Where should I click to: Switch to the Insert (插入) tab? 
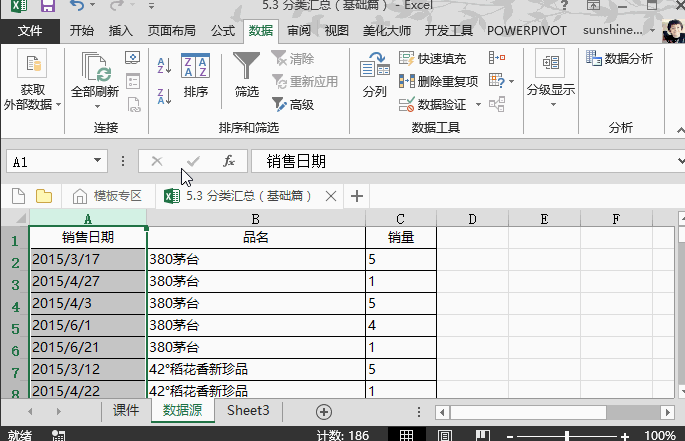click(121, 31)
